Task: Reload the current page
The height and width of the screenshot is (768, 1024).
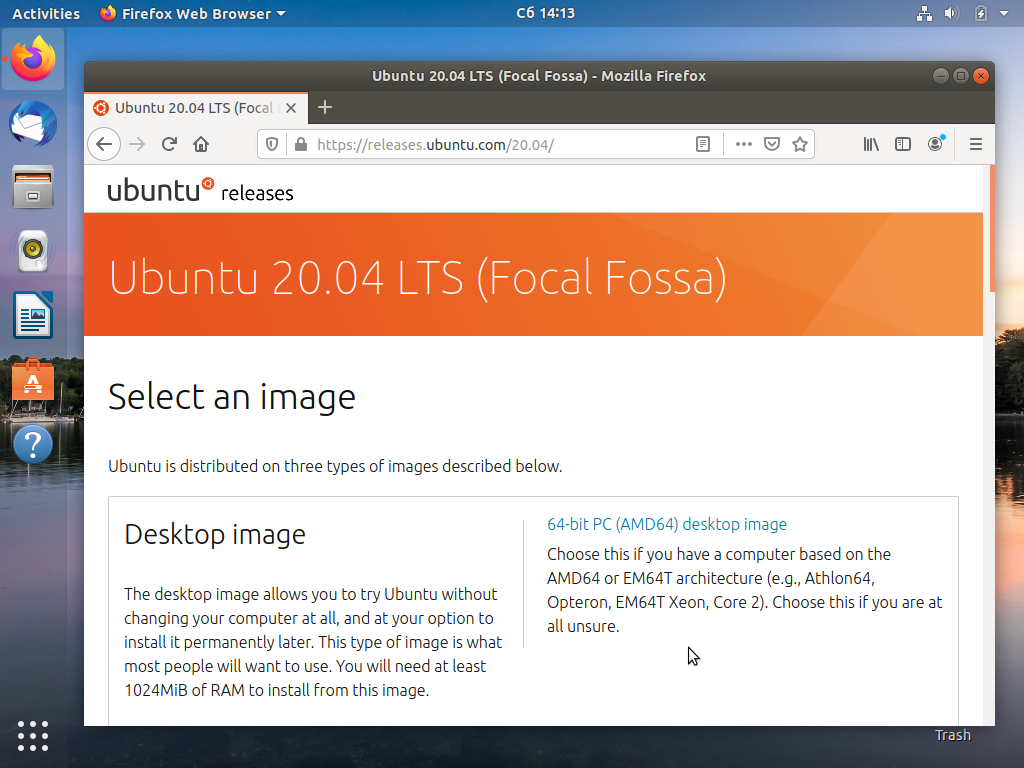Action: pos(169,144)
